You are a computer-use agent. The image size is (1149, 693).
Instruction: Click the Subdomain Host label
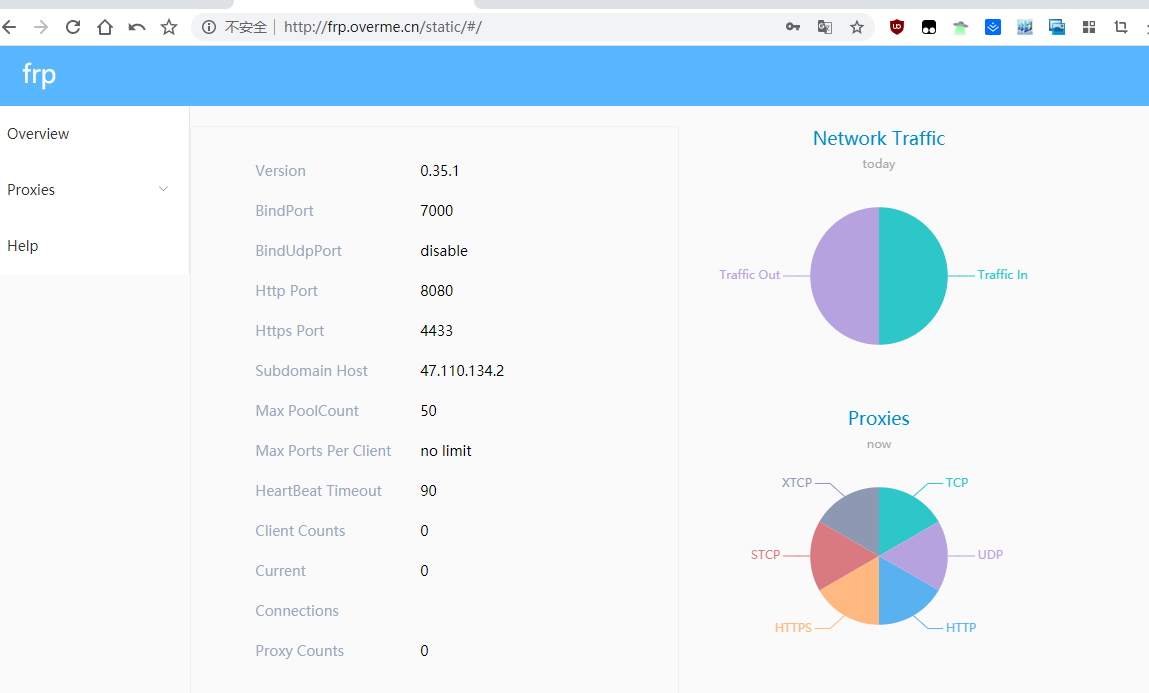click(311, 371)
